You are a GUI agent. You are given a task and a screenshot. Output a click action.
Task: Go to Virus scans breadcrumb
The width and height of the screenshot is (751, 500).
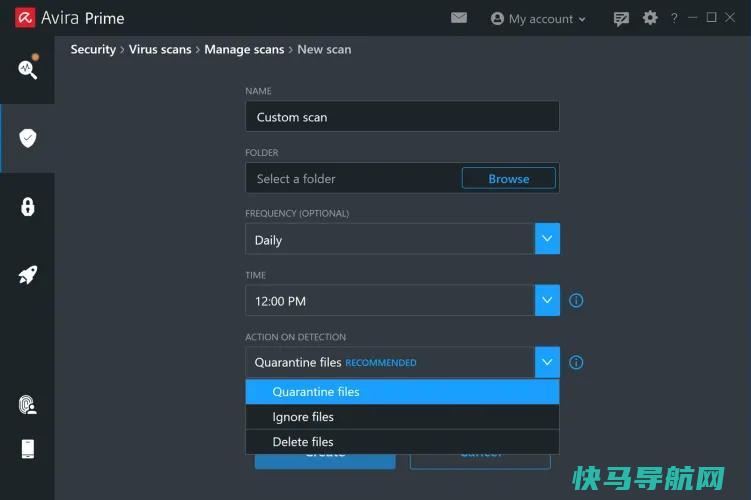160,49
